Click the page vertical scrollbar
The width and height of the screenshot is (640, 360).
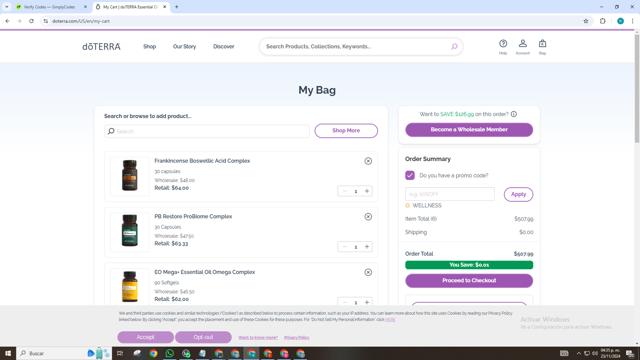click(637, 88)
